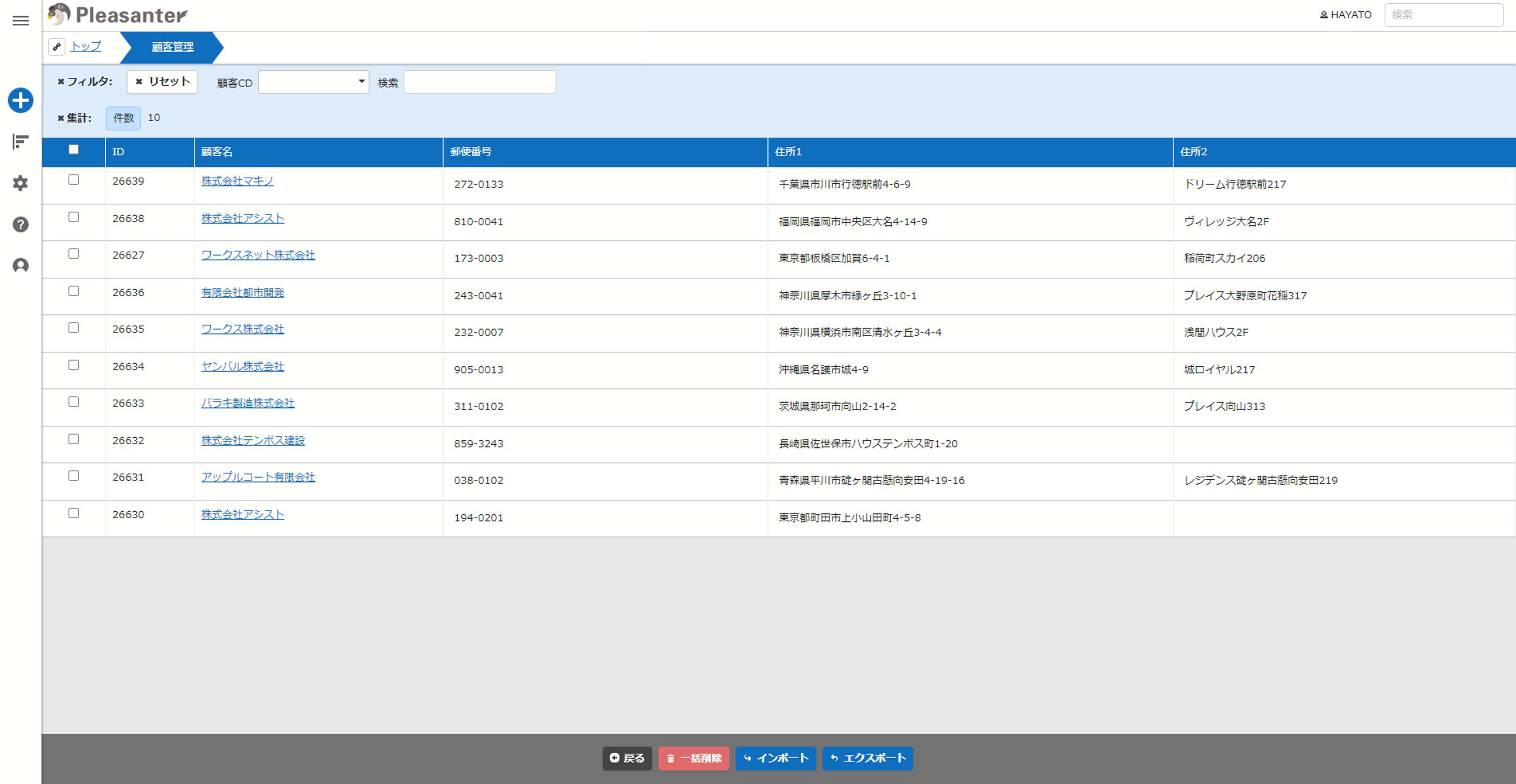Open the settings gear icon
Image resolution: width=1516 pixels, height=784 pixels.
click(x=21, y=183)
